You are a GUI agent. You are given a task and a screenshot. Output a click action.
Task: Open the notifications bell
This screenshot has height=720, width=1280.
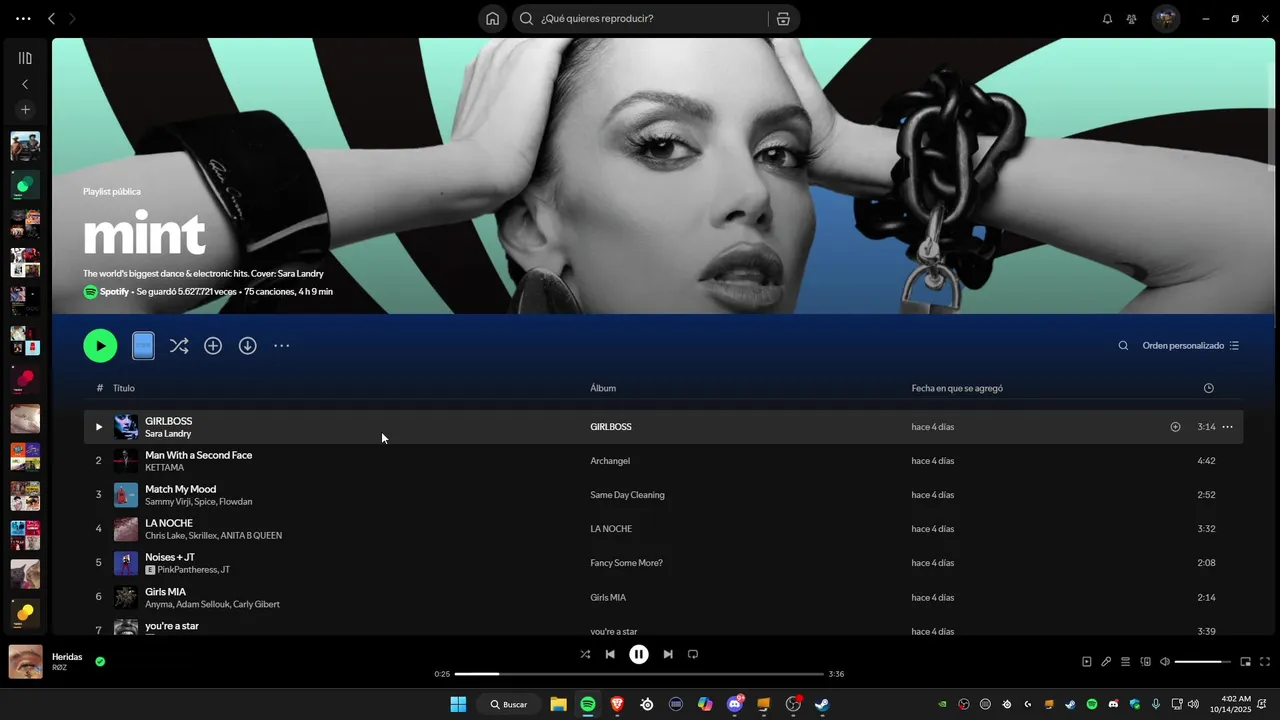point(1107,18)
